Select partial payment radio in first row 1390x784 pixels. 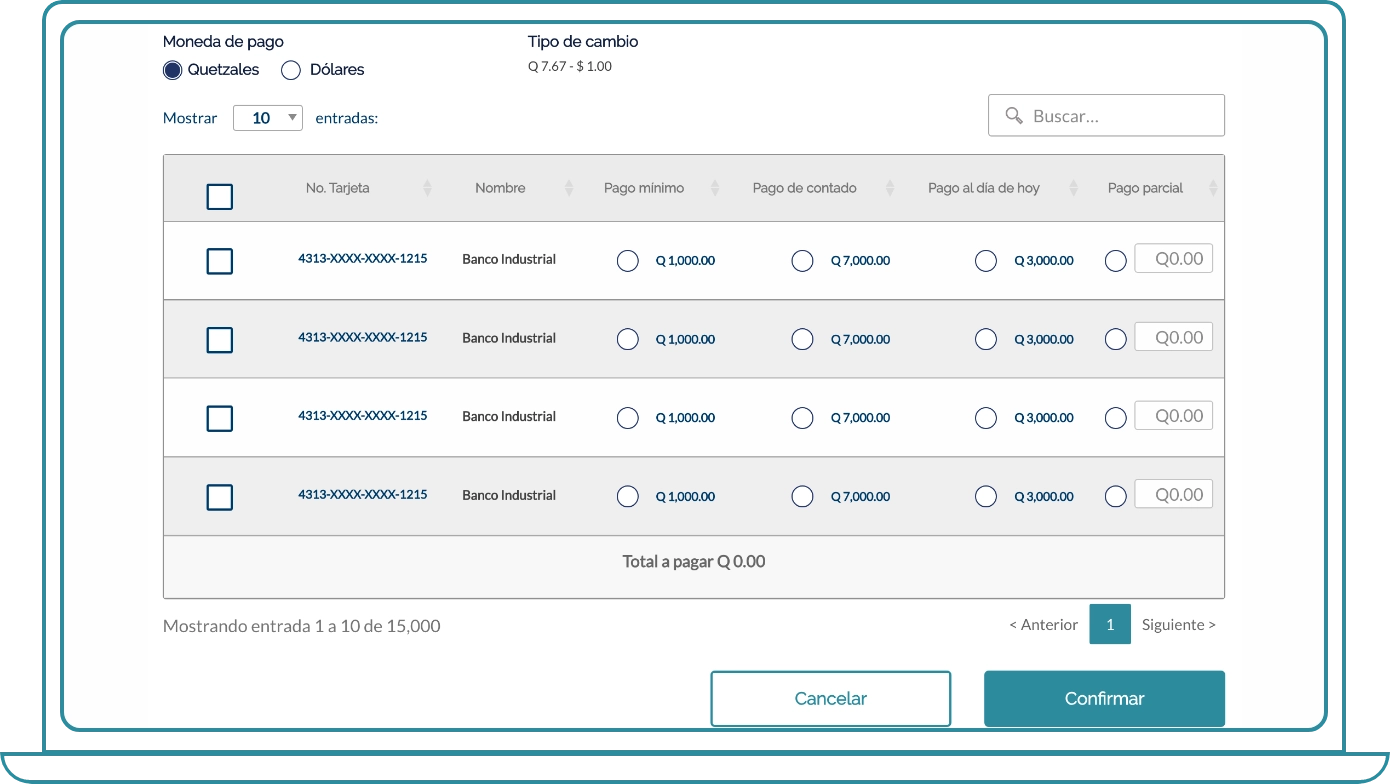[x=1116, y=261]
